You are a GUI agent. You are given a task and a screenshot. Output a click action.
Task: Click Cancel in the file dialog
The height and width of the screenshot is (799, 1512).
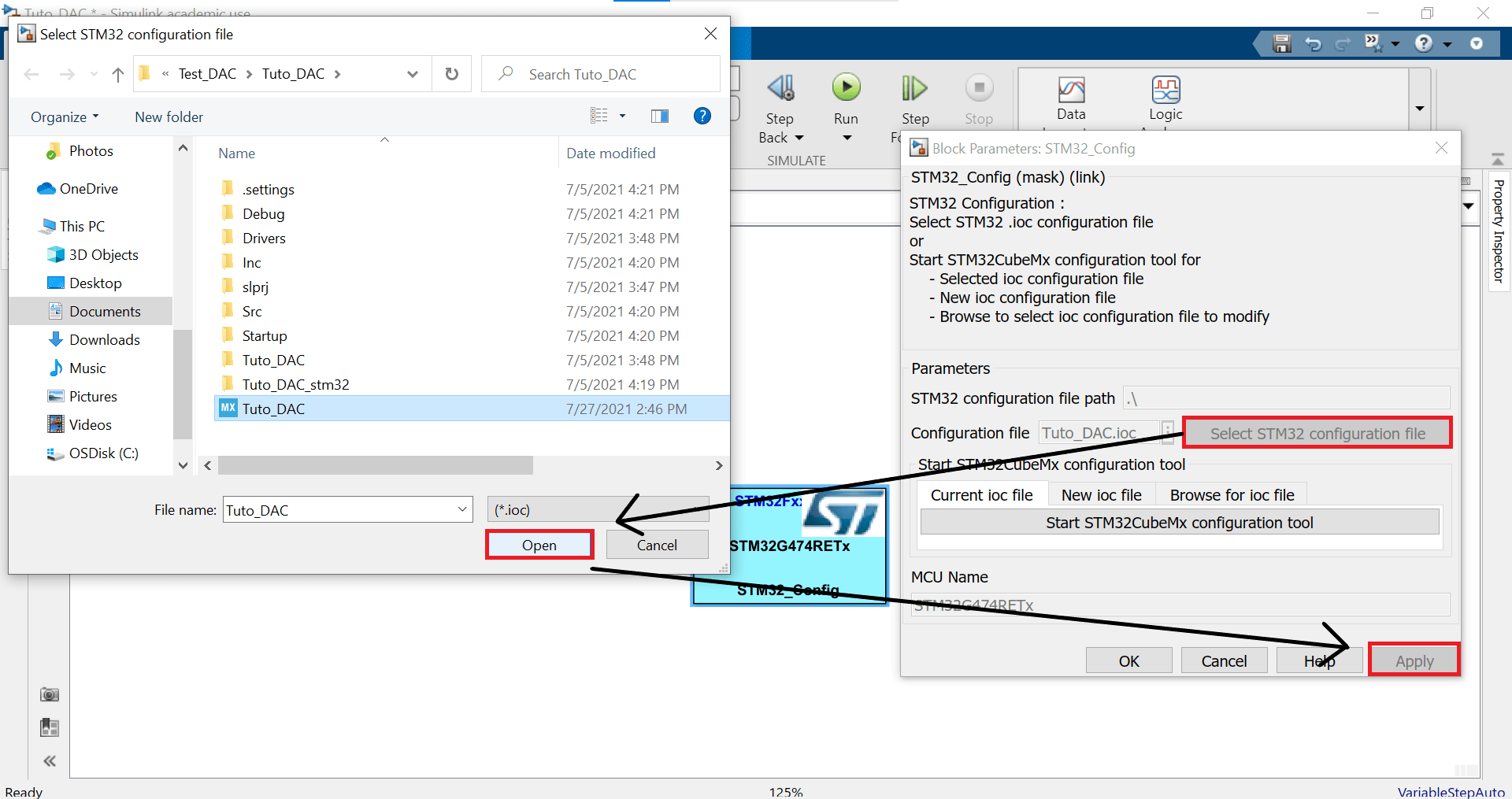click(657, 545)
